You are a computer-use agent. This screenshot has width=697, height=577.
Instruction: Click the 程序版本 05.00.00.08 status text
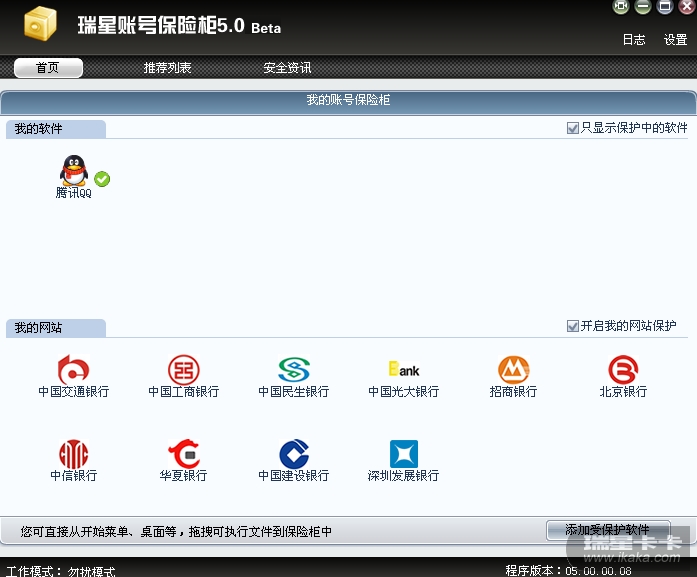(568, 570)
